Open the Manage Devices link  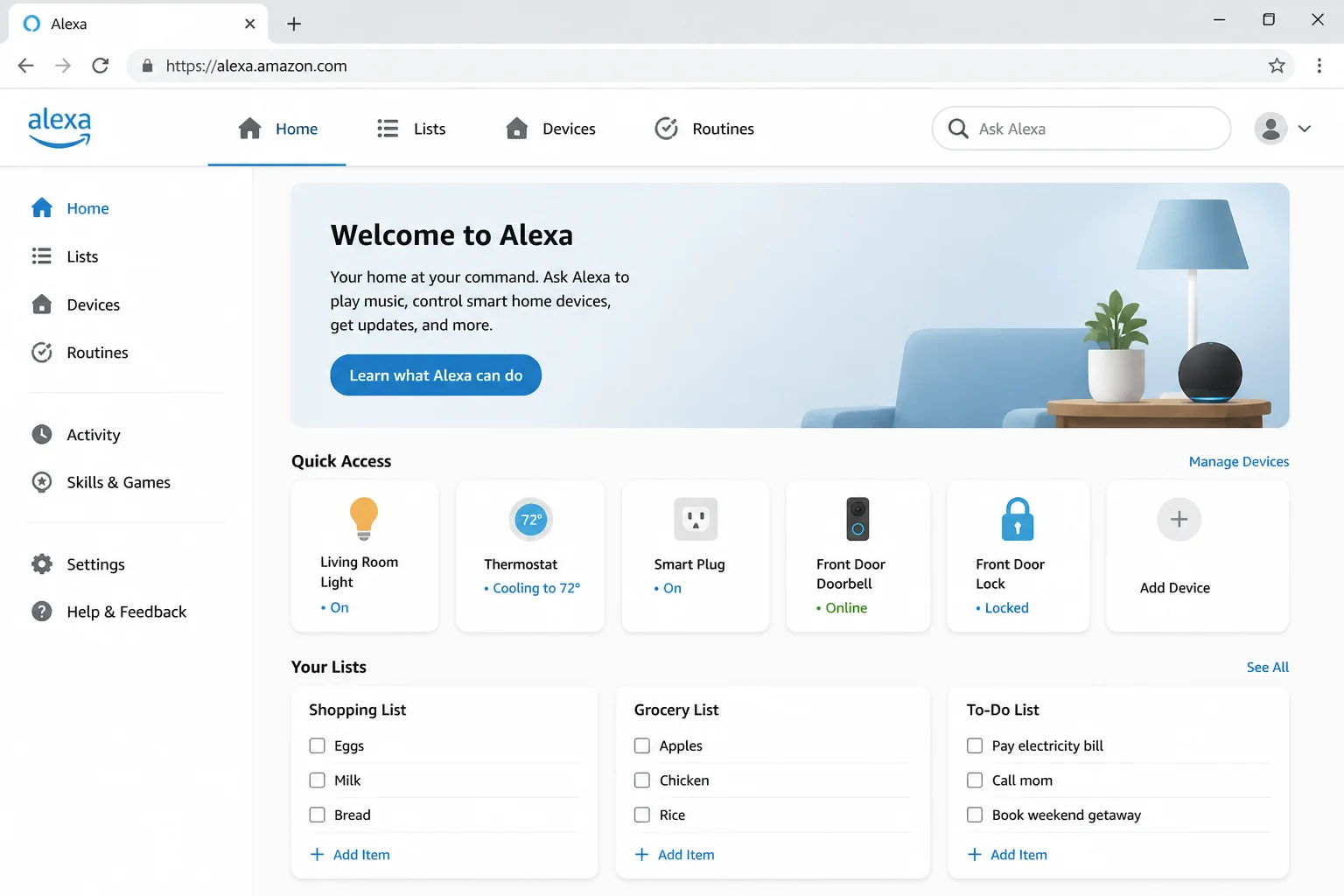click(x=1238, y=461)
